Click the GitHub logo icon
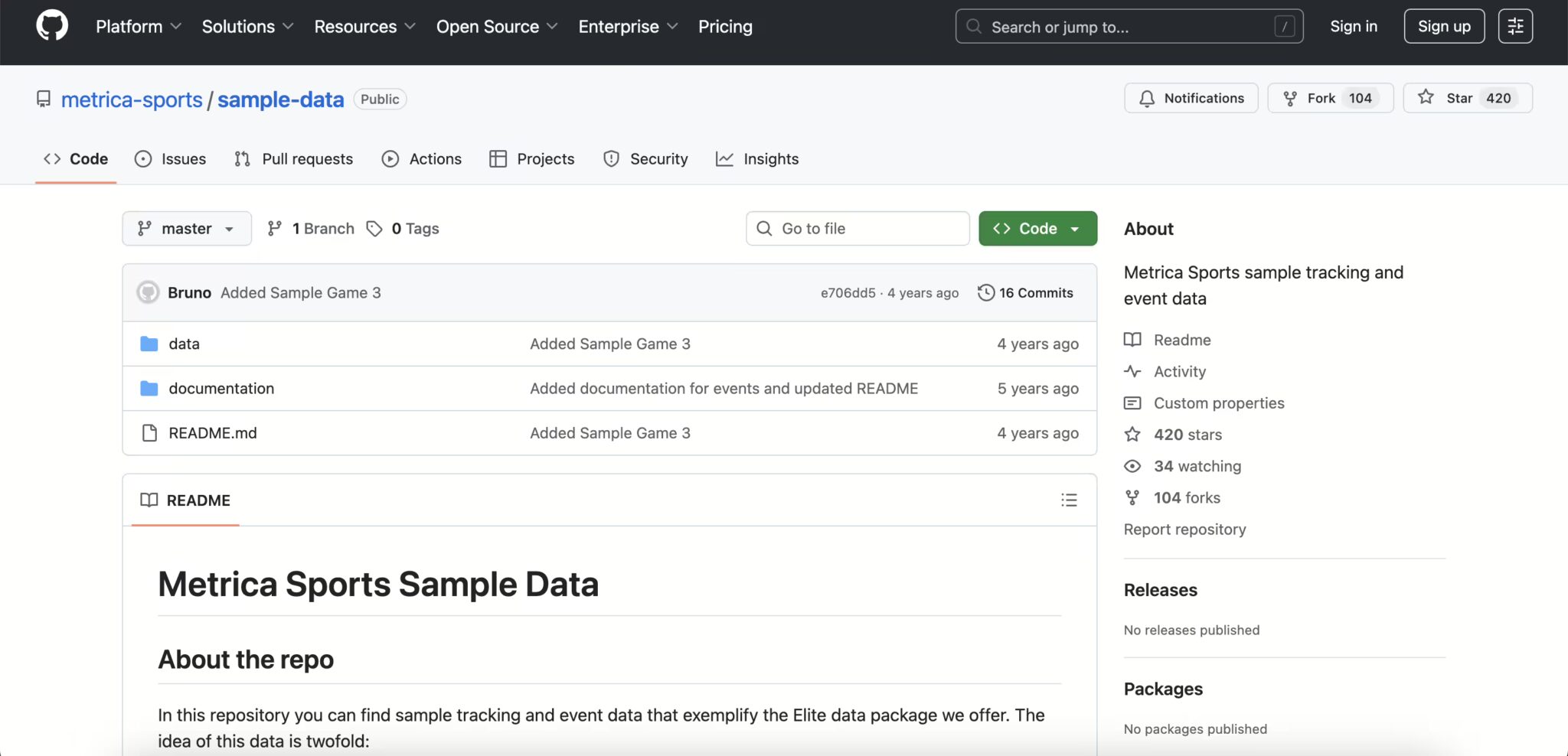 pos(51,24)
